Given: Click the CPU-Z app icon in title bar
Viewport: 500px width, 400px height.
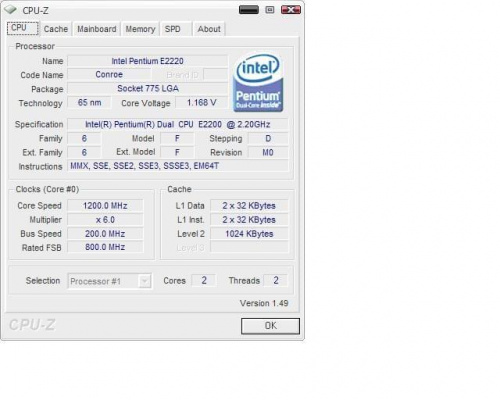Looking at the screenshot, I should [11, 10].
